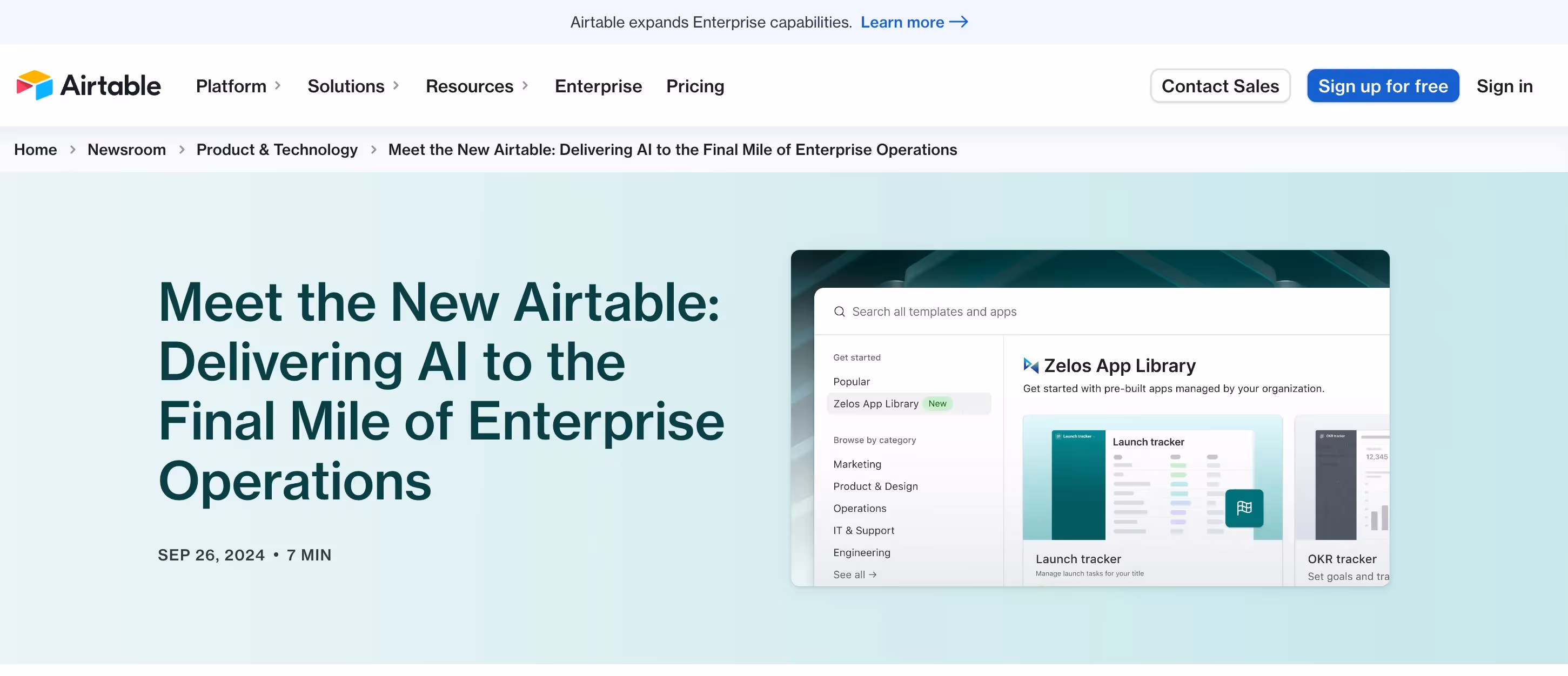Screen dimensions: 1568x676
Task: Click the Contact Sales button
Action: (1220, 86)
